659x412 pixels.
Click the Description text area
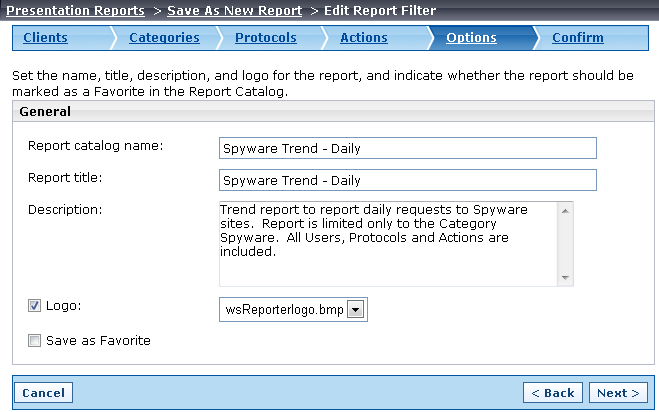coord(388,244)
